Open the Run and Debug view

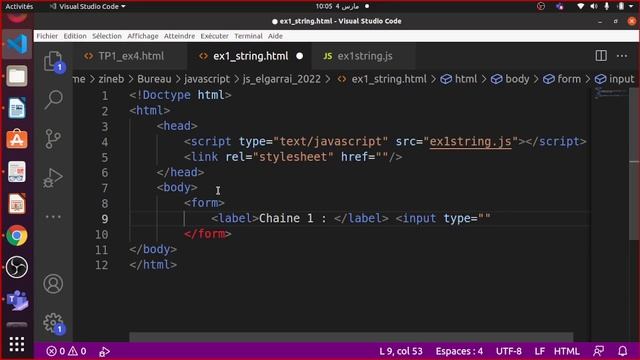click(53, 178)
